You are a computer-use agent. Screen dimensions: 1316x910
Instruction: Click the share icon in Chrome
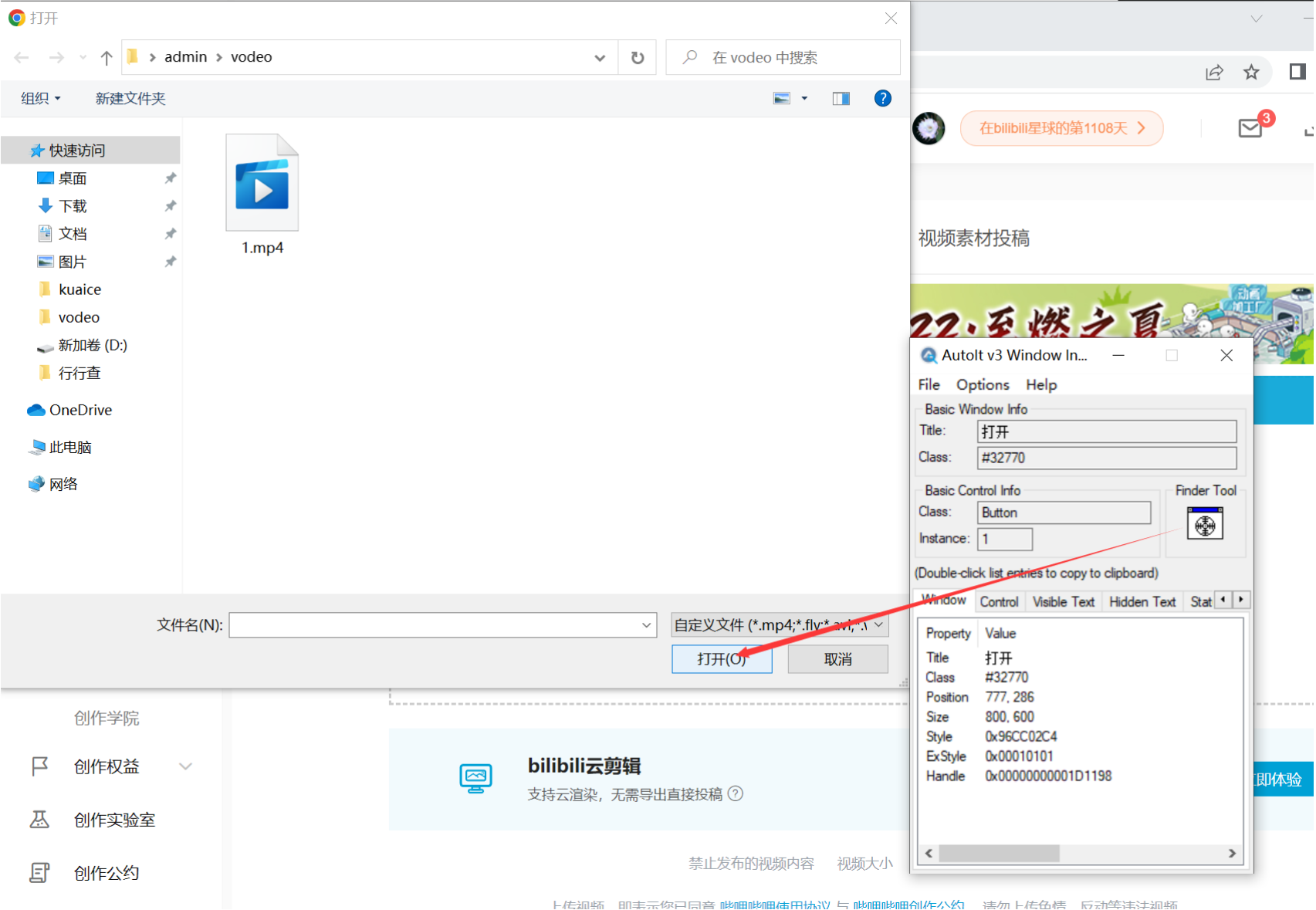[x=1214, y=73]
